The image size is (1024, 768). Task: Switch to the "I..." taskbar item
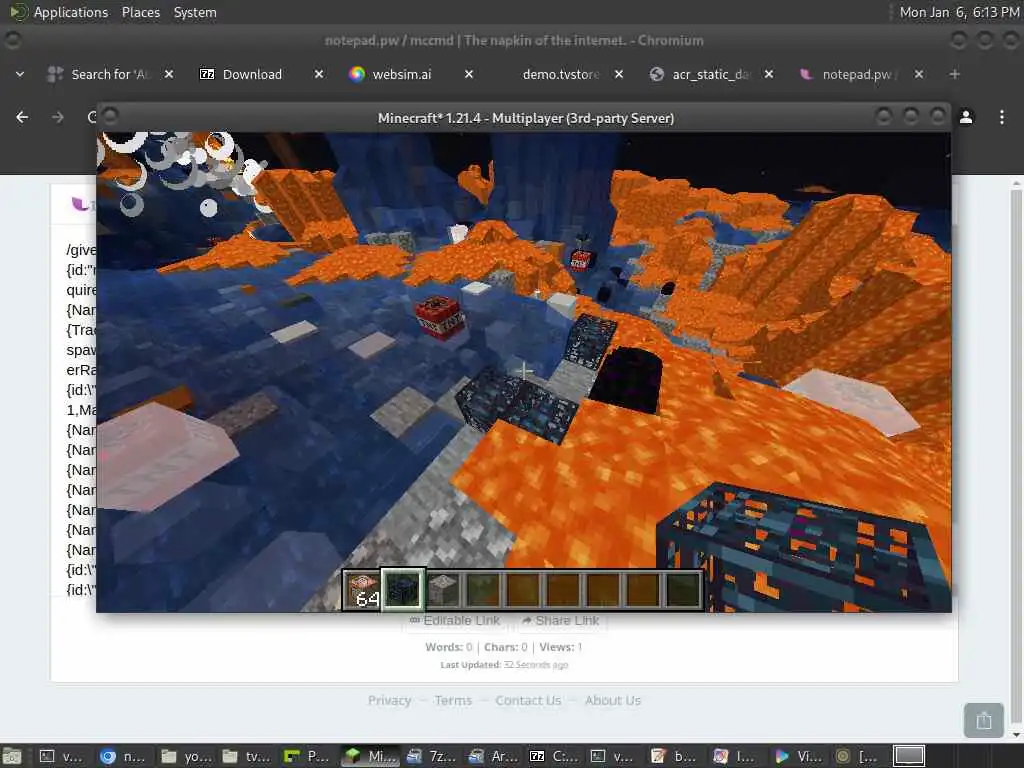(736, 756)
